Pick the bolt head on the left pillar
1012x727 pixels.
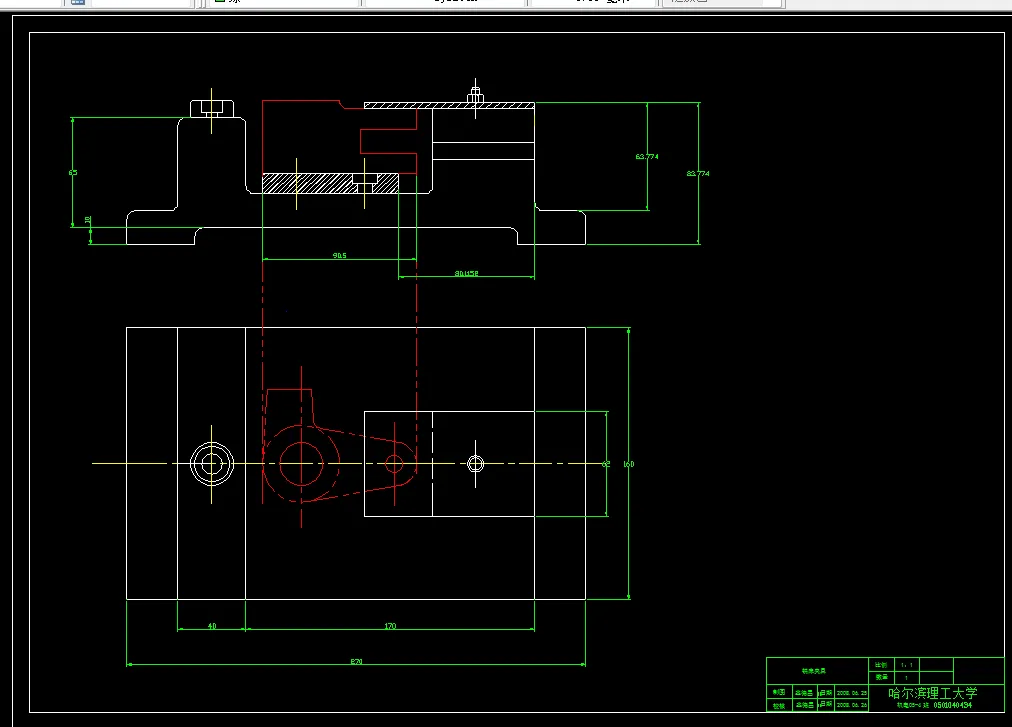point(212,108)
